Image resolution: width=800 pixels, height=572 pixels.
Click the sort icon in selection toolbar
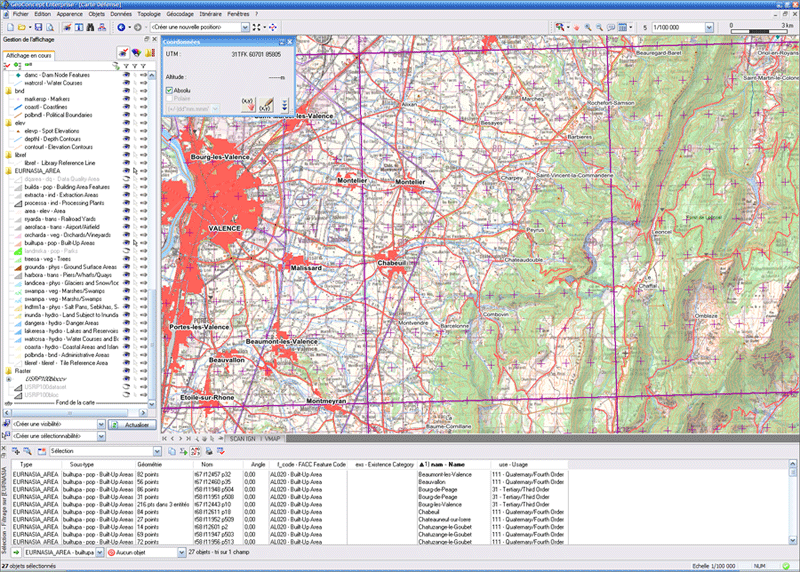point(195,451)
